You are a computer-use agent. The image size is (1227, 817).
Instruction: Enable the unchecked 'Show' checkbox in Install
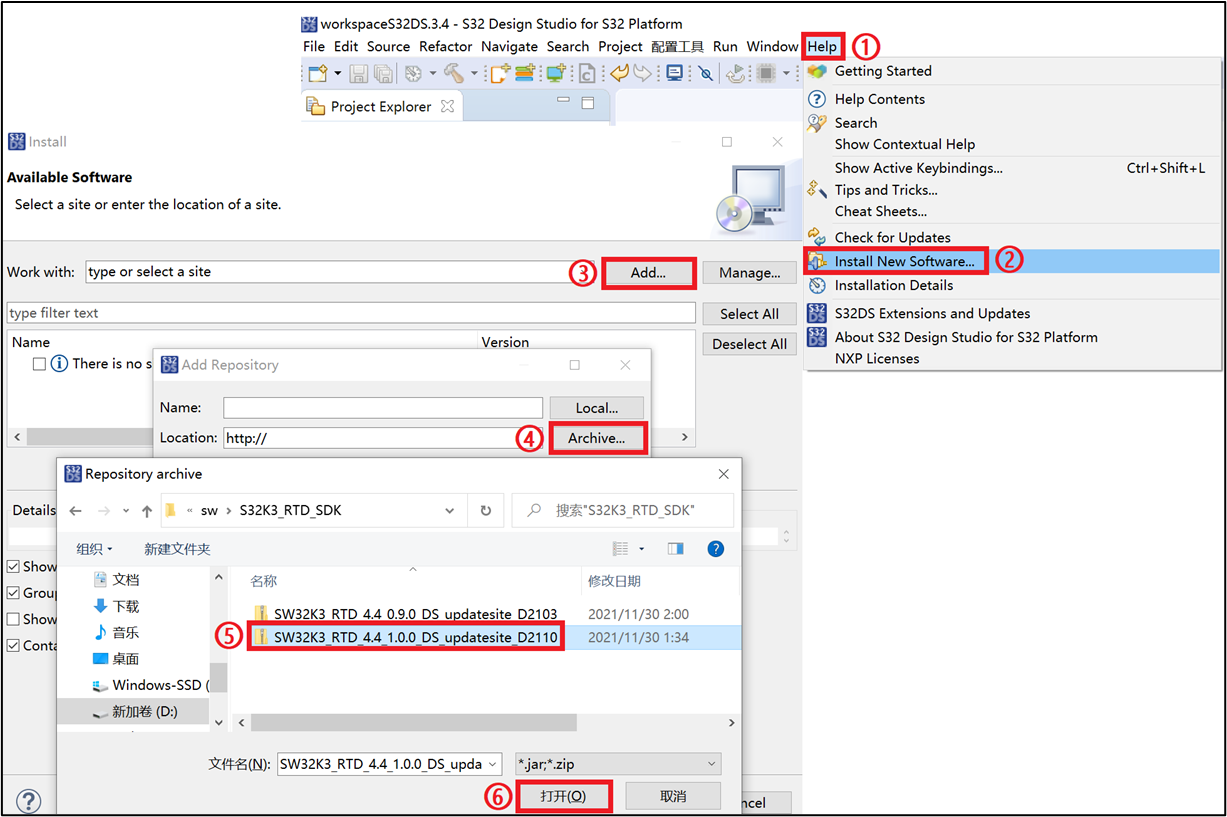click(x=13, y=619)
